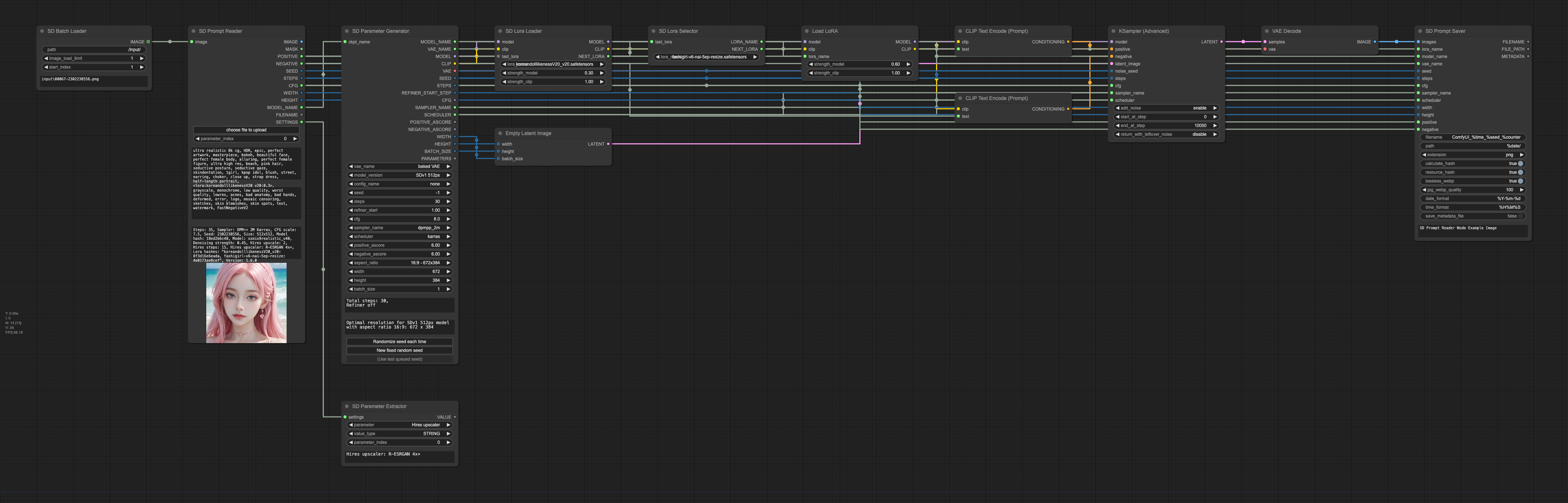The image size is (1568, 503).
Task: Collapse the SD Lora Selector node
Action: [654, 31]
